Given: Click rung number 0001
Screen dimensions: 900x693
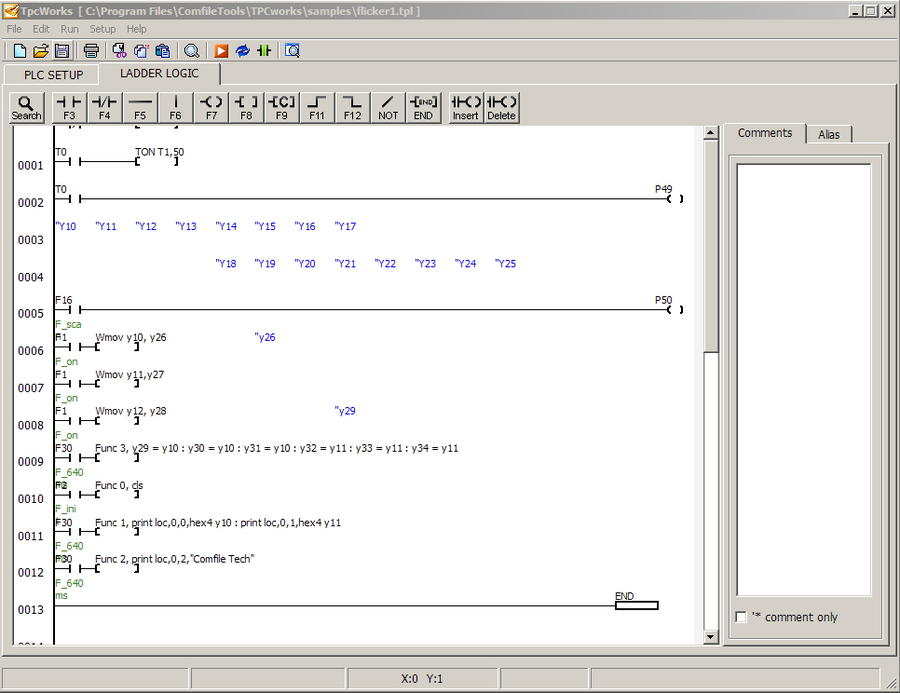Looking at the screenshot, I should [x=30, y=166].
